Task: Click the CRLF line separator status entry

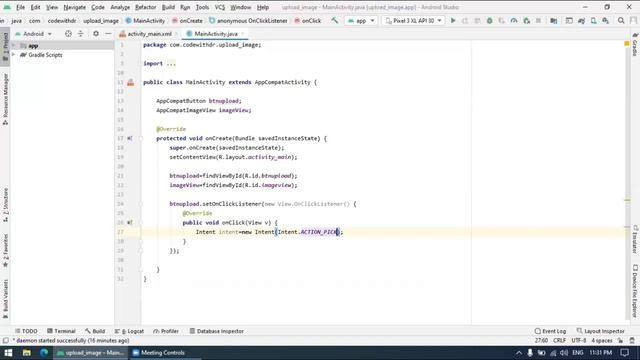Action: click(560, 340)
